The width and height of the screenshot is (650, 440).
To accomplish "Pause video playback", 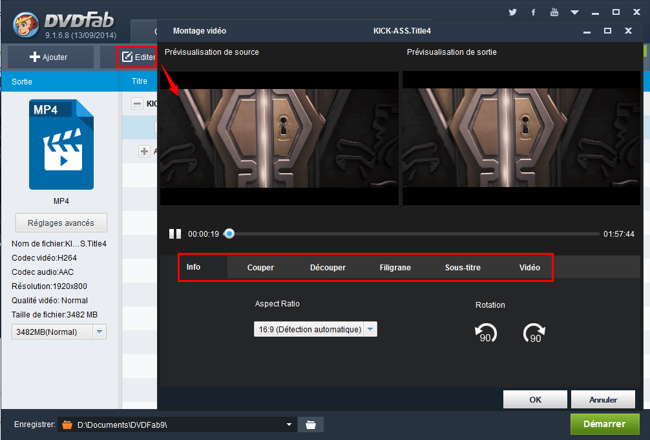I will [175, 234].
